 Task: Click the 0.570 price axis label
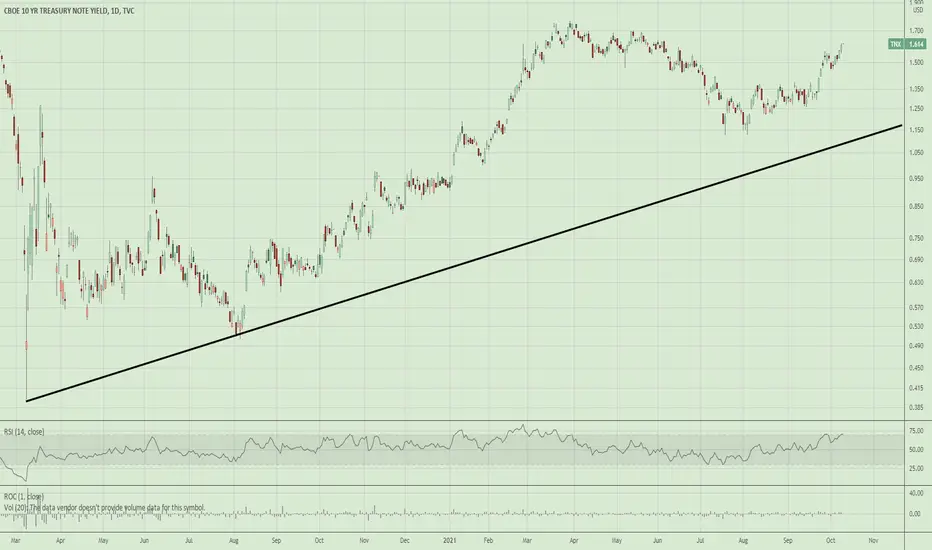tap(916, 307)
